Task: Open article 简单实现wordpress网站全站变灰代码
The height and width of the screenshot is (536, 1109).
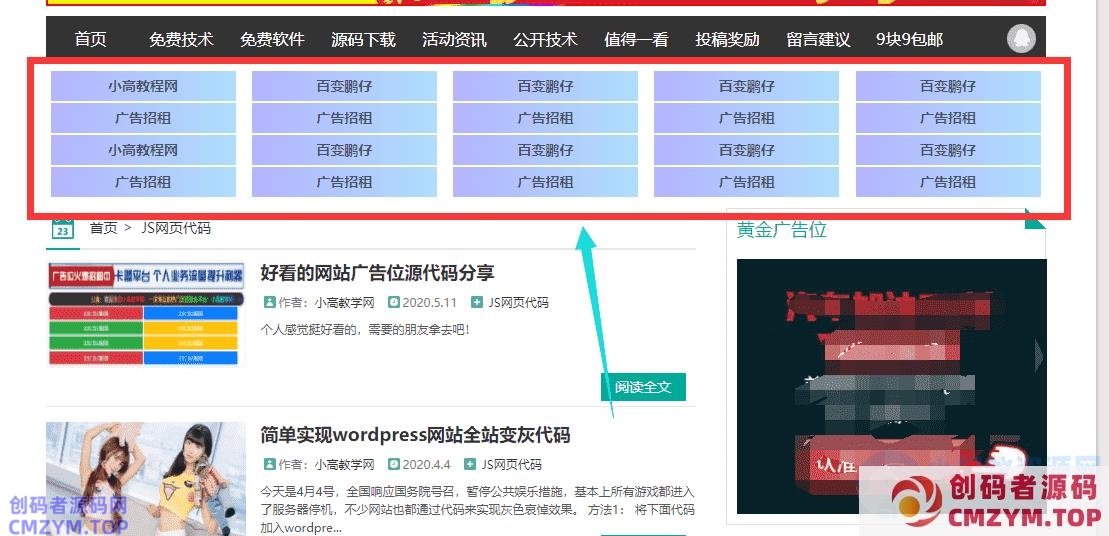Action: (415, 435)
